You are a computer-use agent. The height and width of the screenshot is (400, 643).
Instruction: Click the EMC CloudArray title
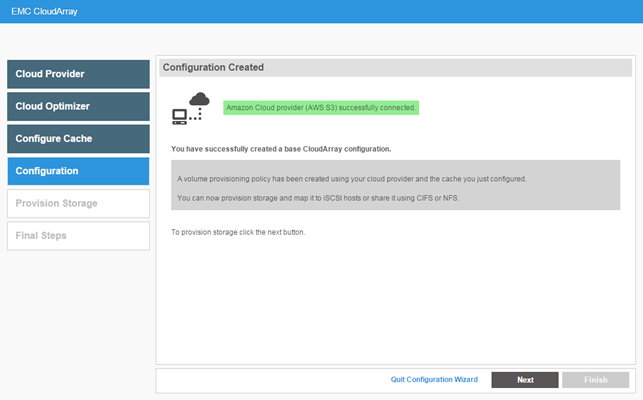(44, 11)
